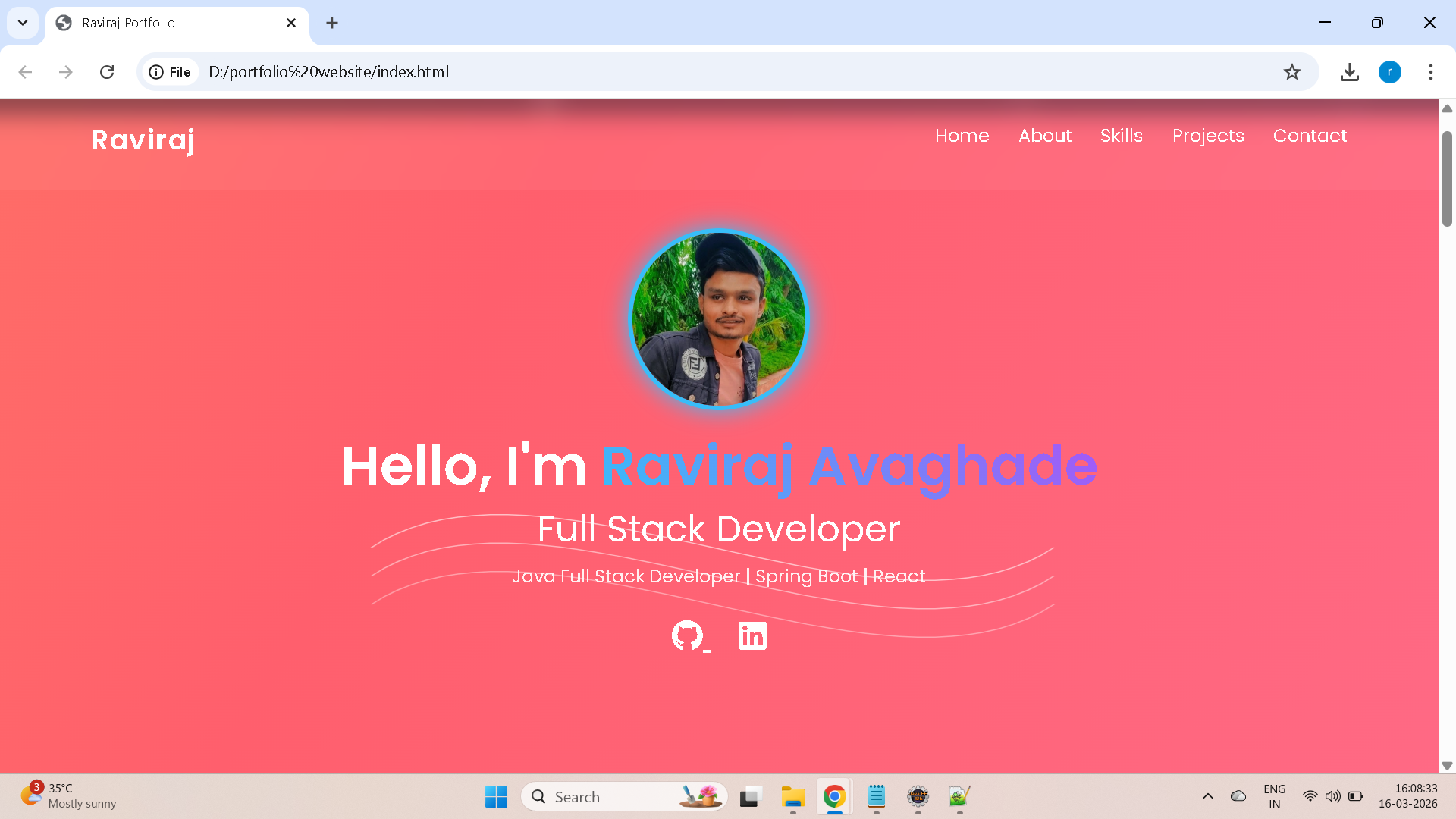Go to the Projects nav link
This screenshot has width=1456, height=819.
1207,136
